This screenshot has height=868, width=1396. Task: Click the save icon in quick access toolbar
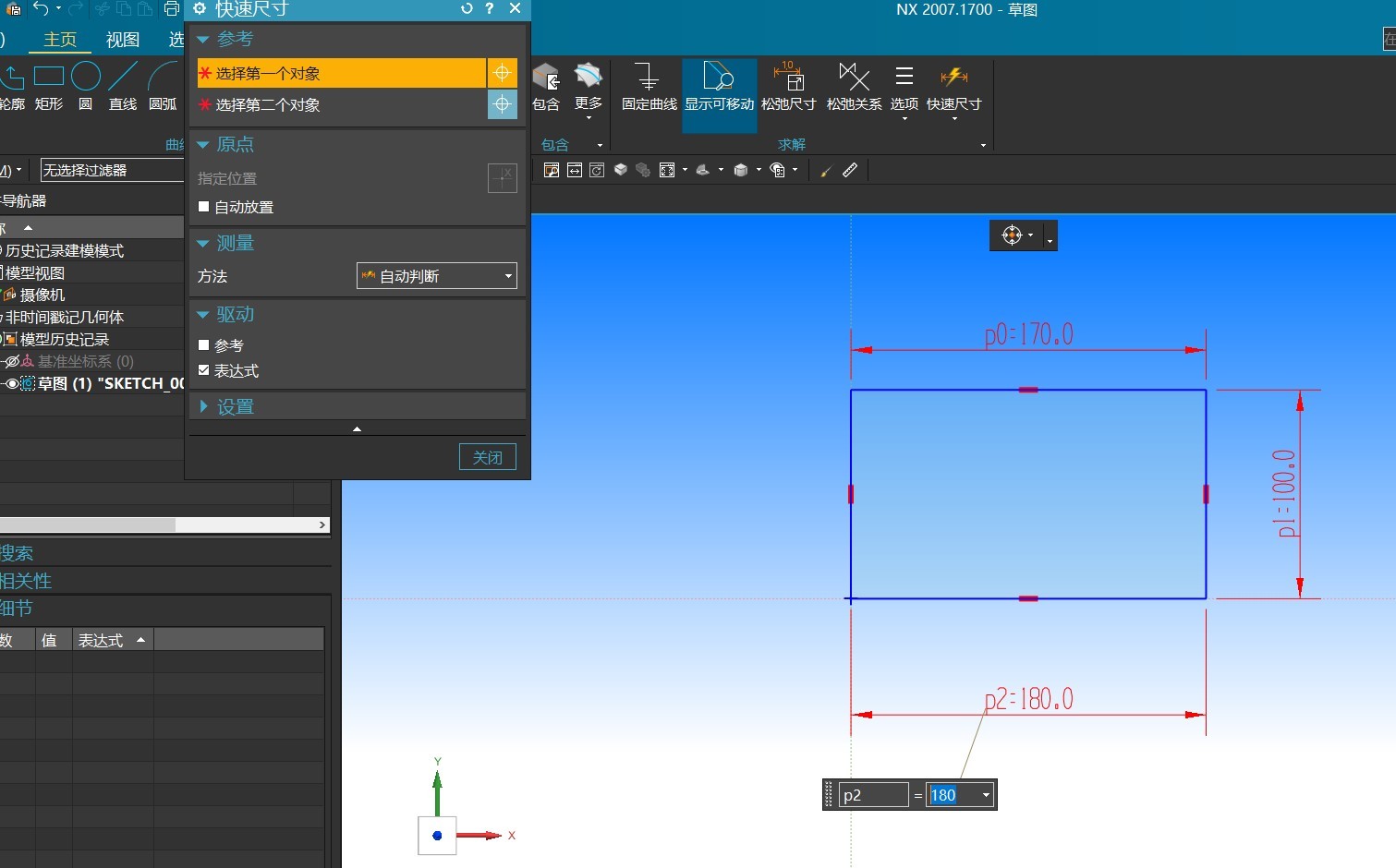point(14,9)
